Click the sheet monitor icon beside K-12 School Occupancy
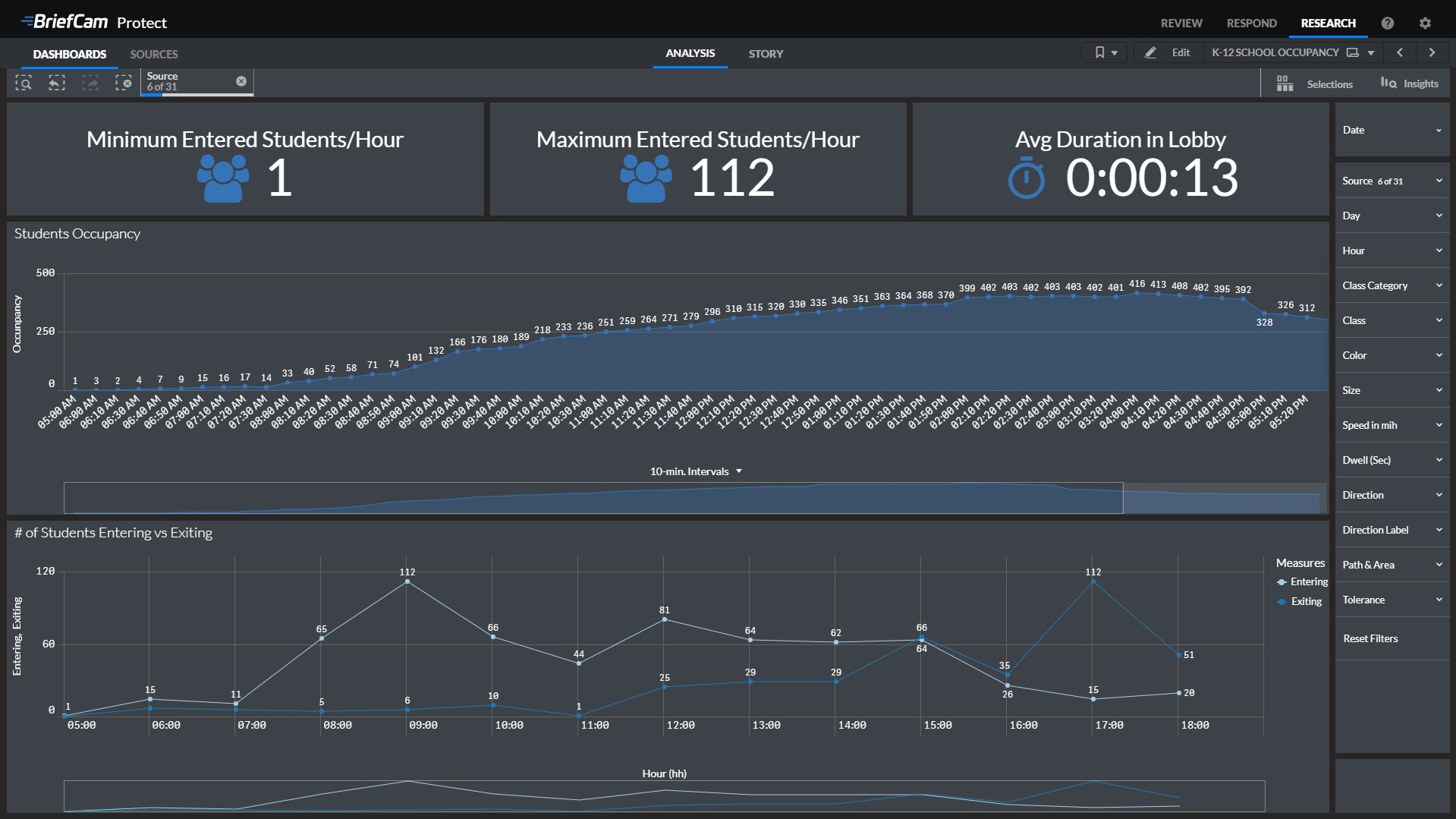Viewport: 1456px width, 819px height. click(x=1352, y=52)
